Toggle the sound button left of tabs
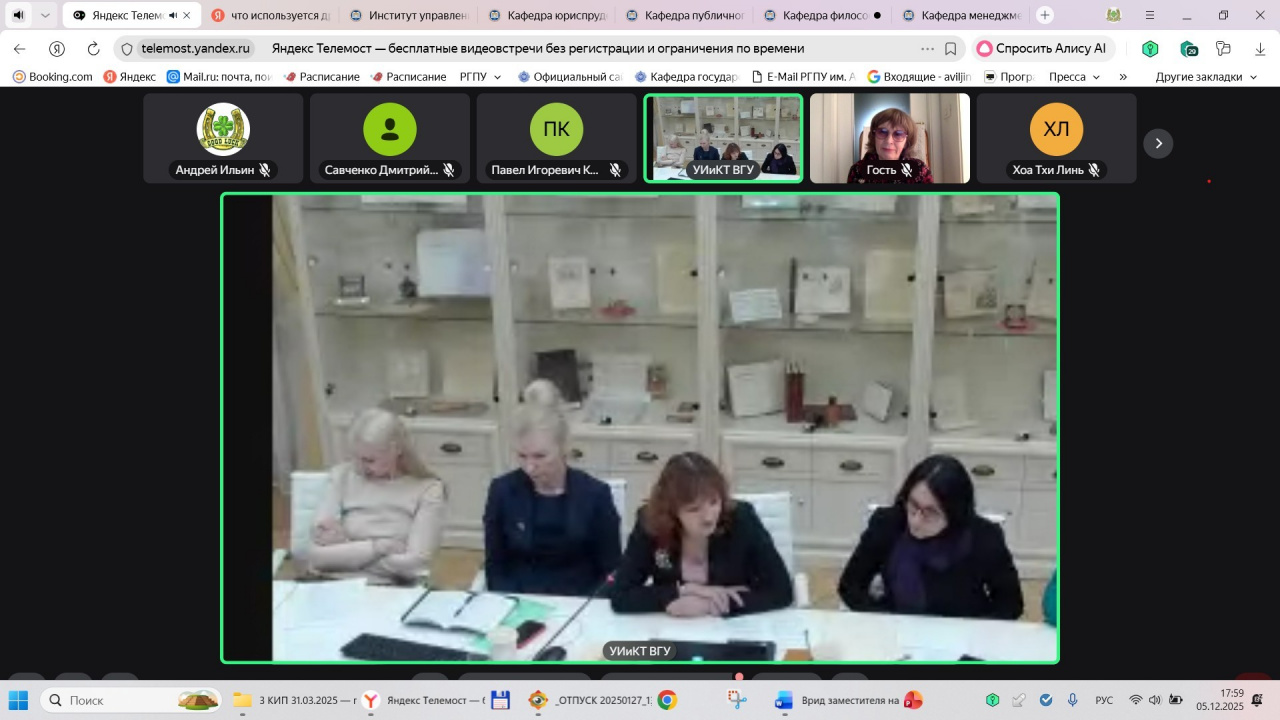The image size is (1280, 720). (x=18, y=15)
